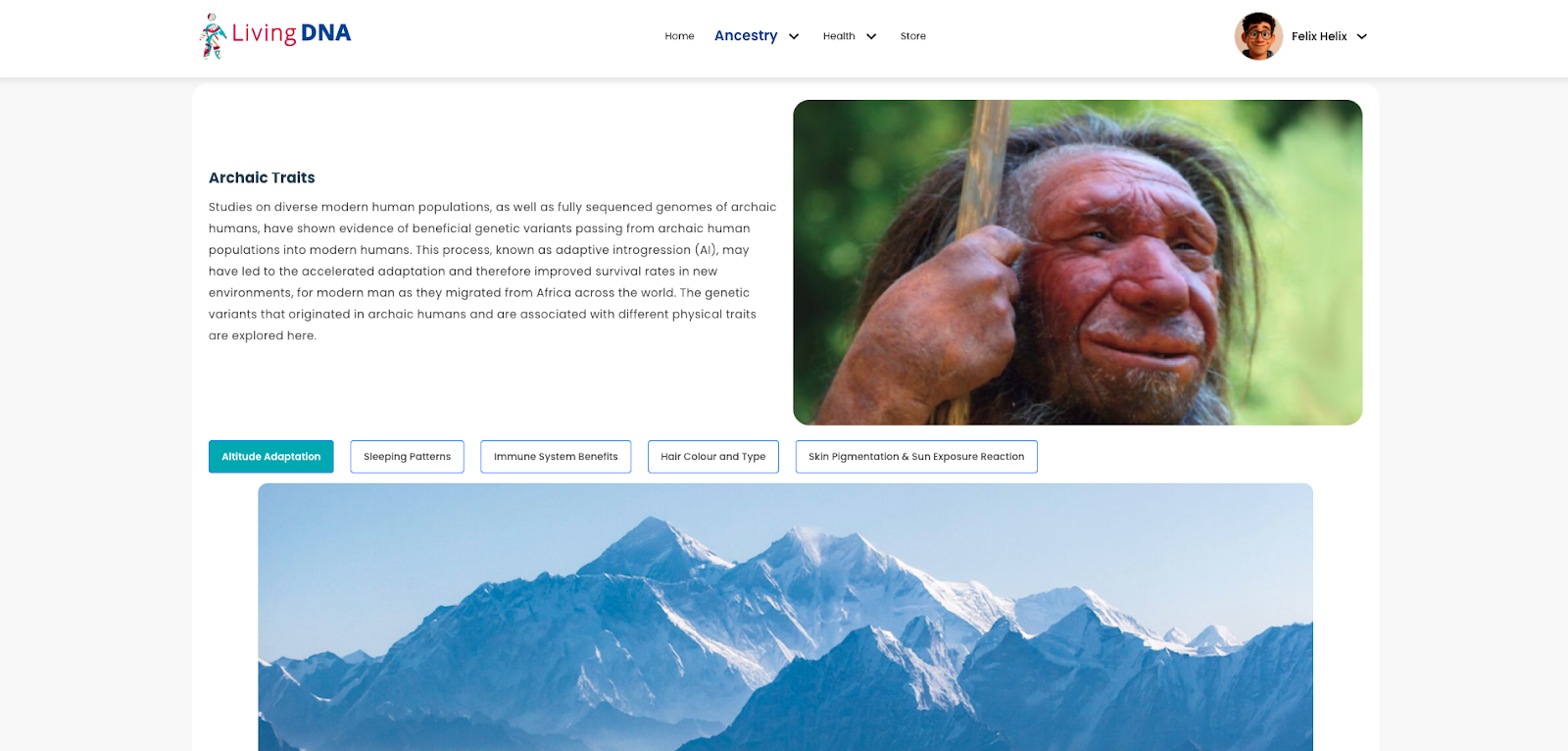Open the Store menu item

[913, 36]
